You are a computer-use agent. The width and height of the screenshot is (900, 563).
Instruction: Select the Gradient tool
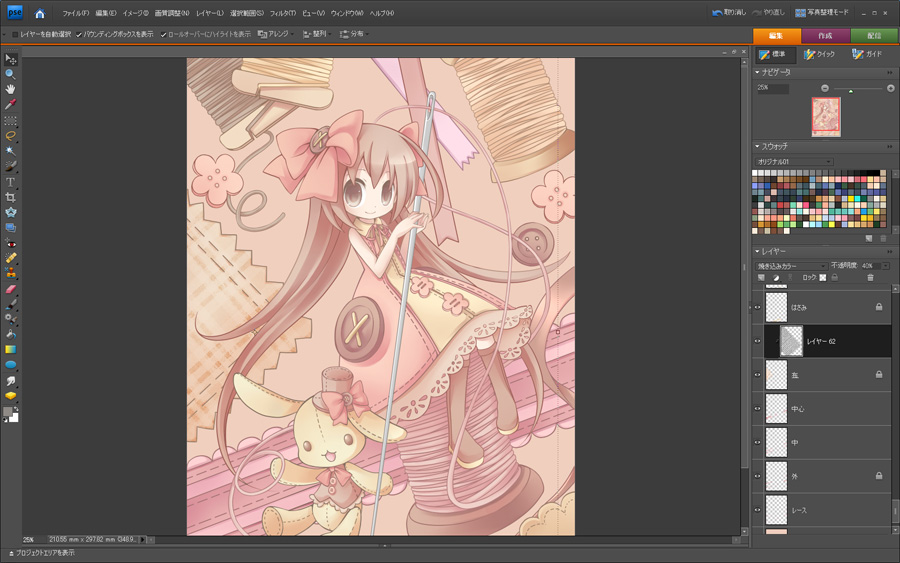pyautogui.click(x=10, y=350)
